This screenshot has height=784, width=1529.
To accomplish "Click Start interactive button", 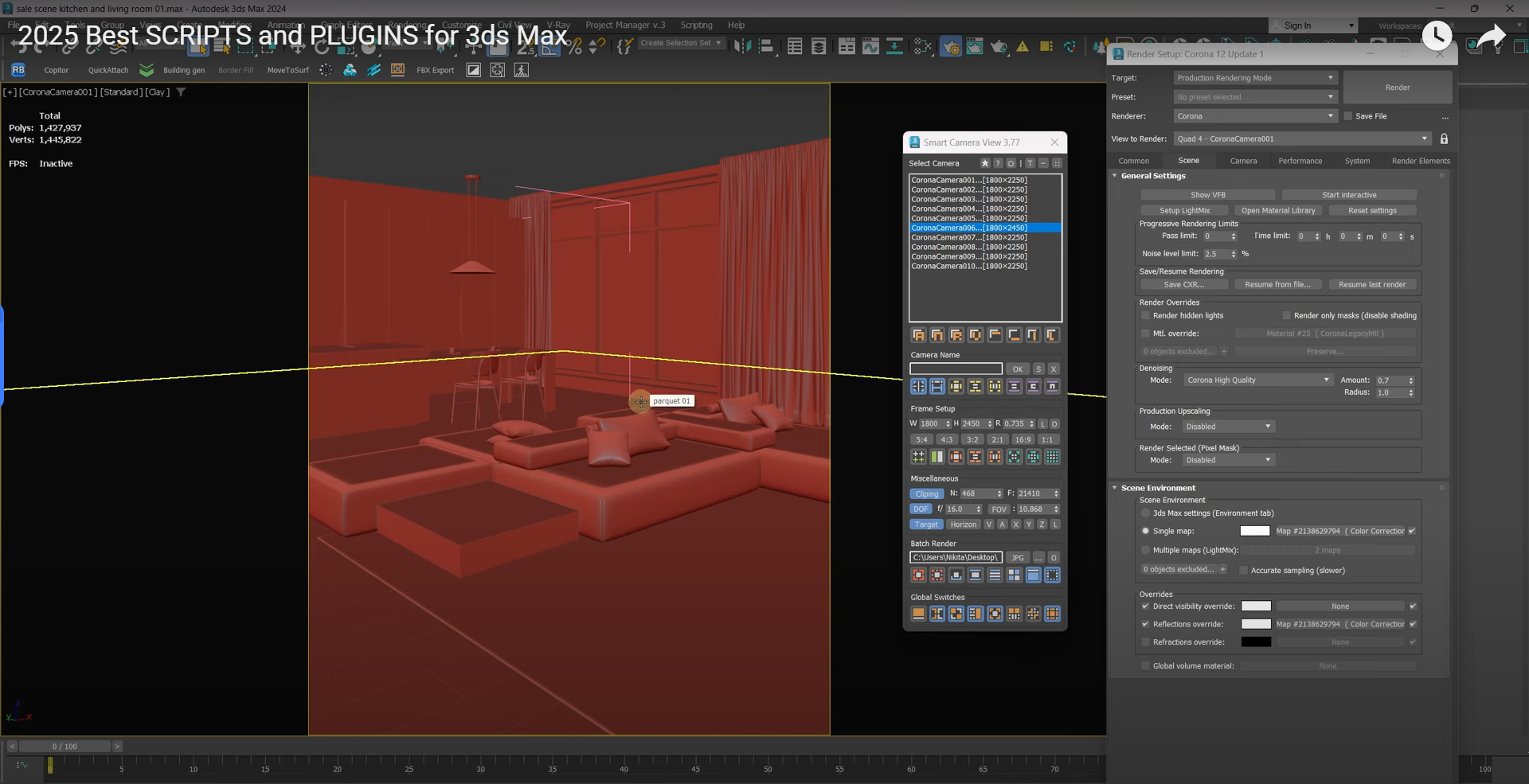I will tap(1349, 195).
